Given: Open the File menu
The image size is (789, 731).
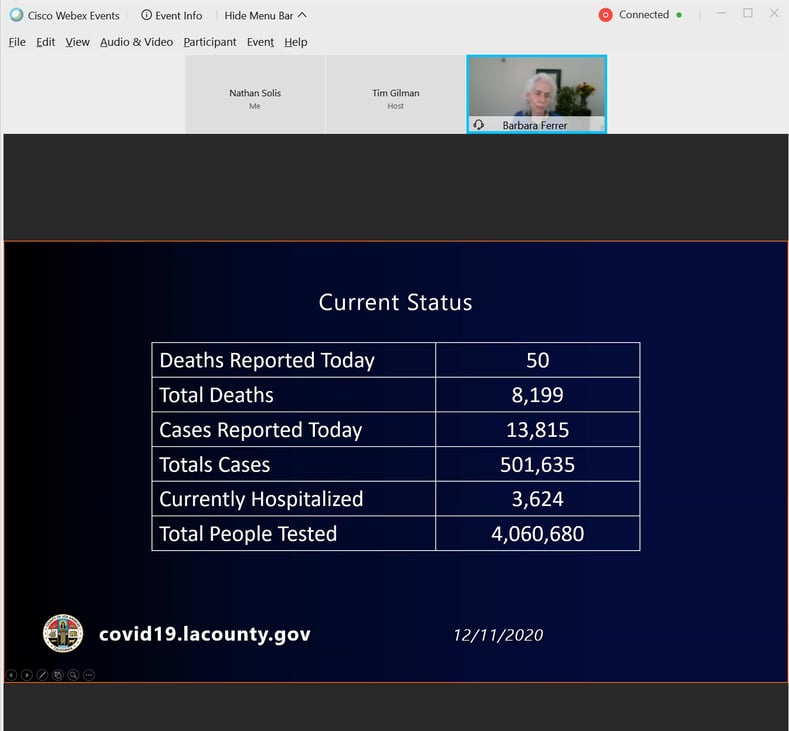Looking at the screenshot, I should pyautogui.click(x=17, y=42).
